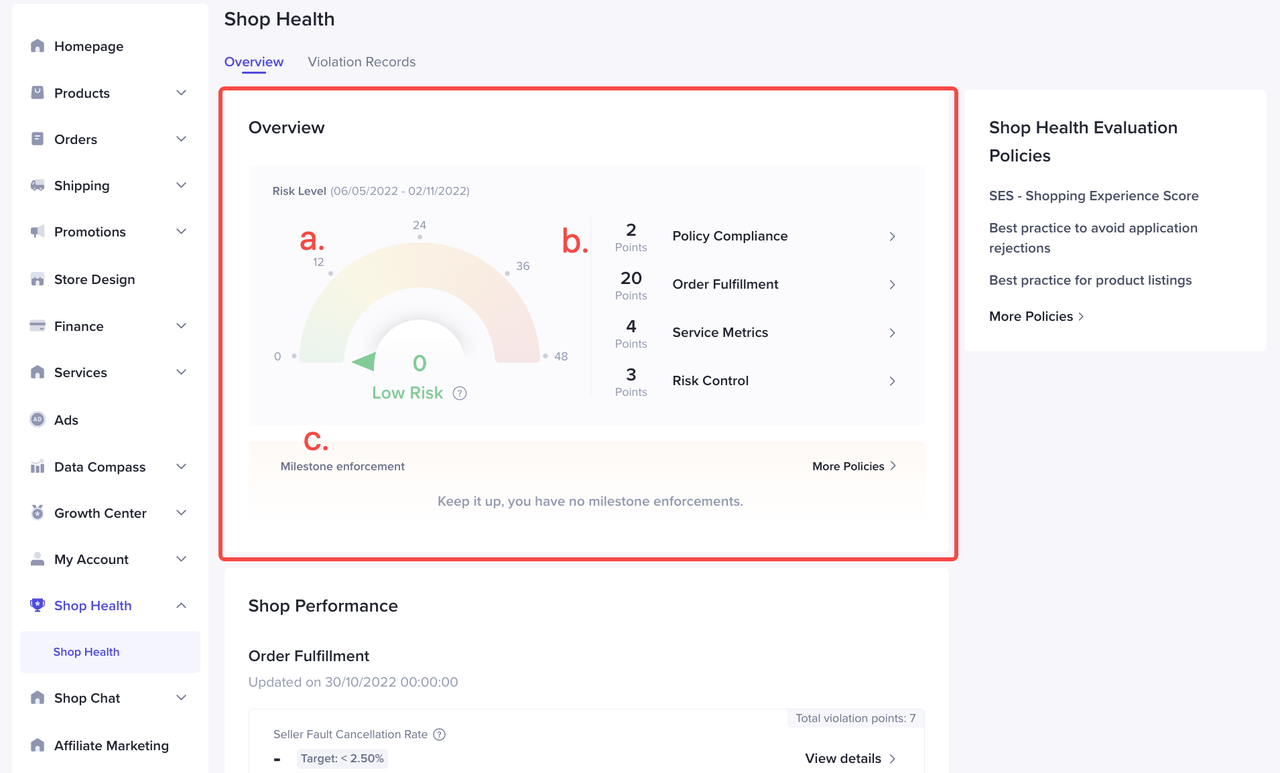Click View details for cancellation rate
The width and height of the screenshot is (1280, 773).
point(850,758)
